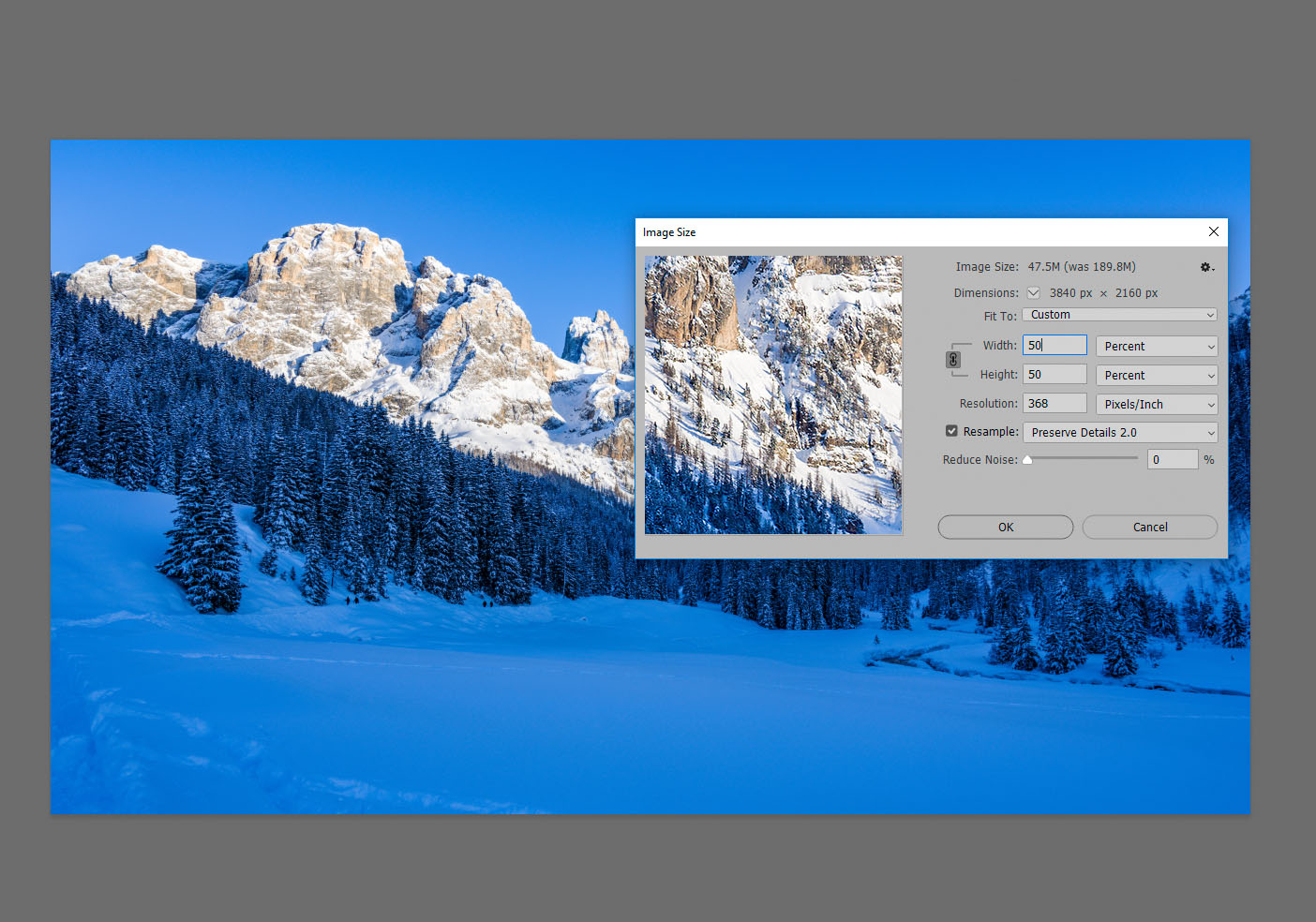Click in the Width input field
The image size is (1316, 922).
point(1054,345)
